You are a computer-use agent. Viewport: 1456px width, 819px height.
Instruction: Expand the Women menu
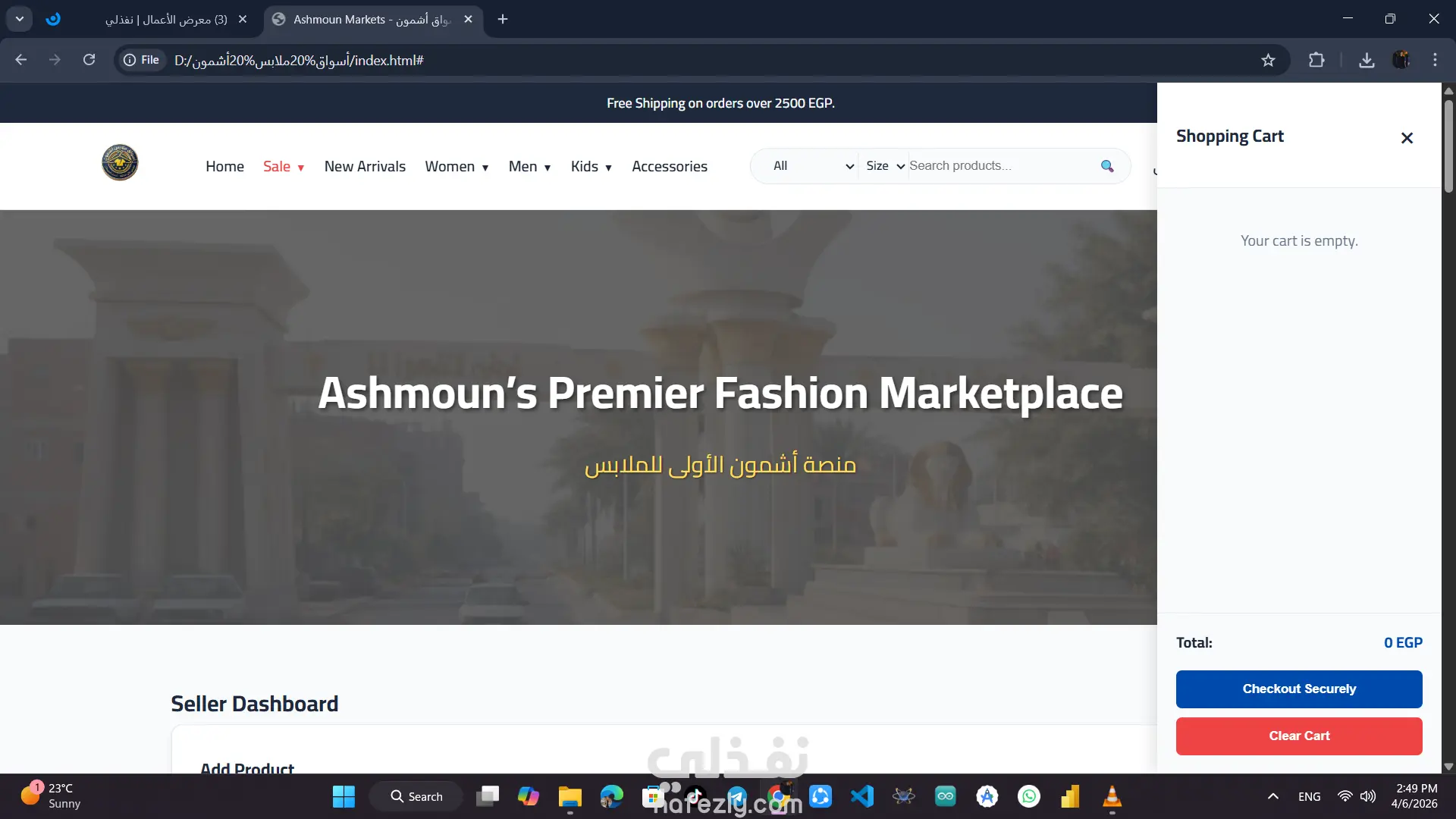coord(457,167)
